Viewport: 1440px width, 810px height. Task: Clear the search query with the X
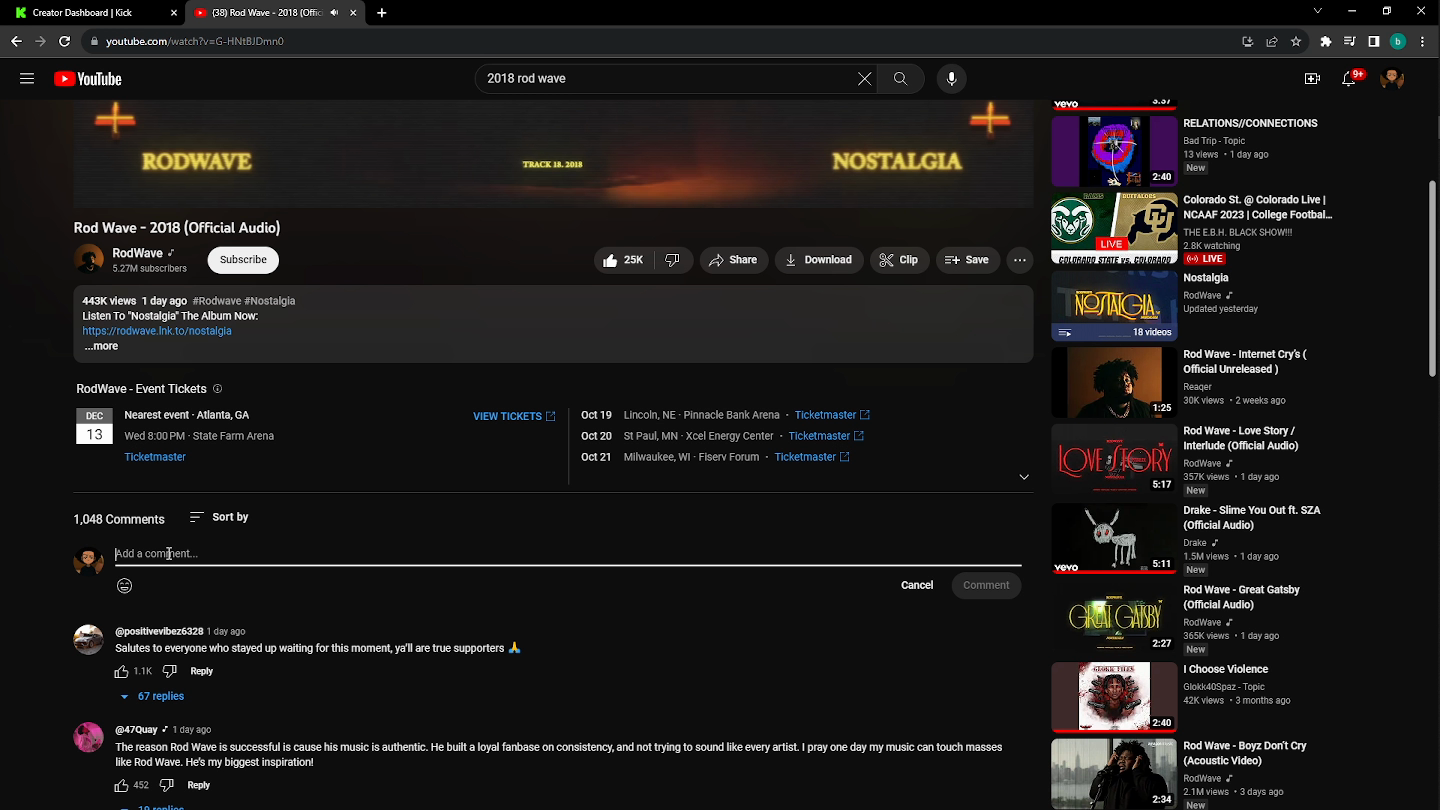tap(865, 79)
